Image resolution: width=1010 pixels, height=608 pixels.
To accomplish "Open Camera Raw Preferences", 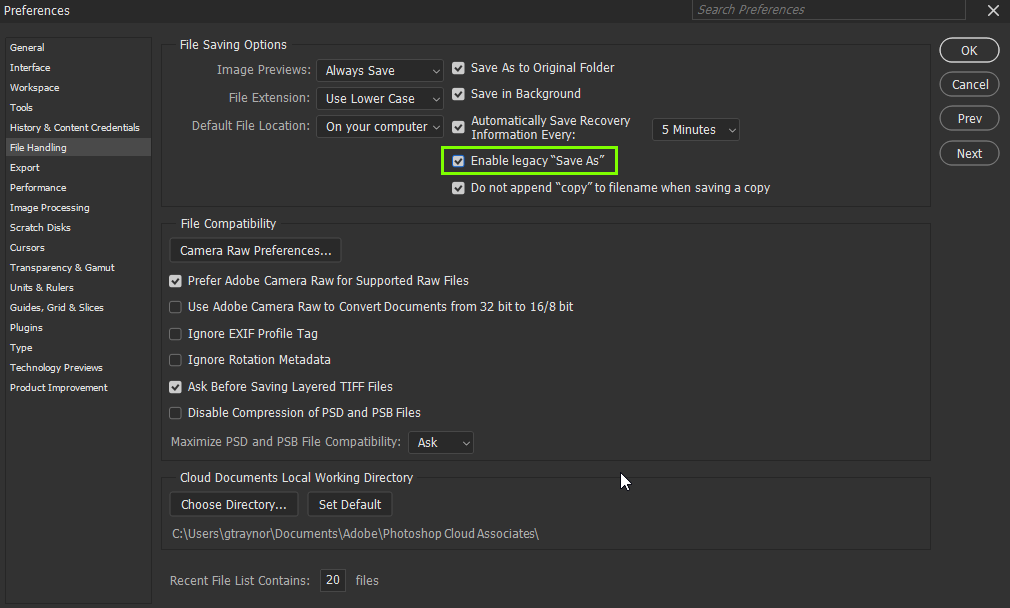I will click(254, 250).
